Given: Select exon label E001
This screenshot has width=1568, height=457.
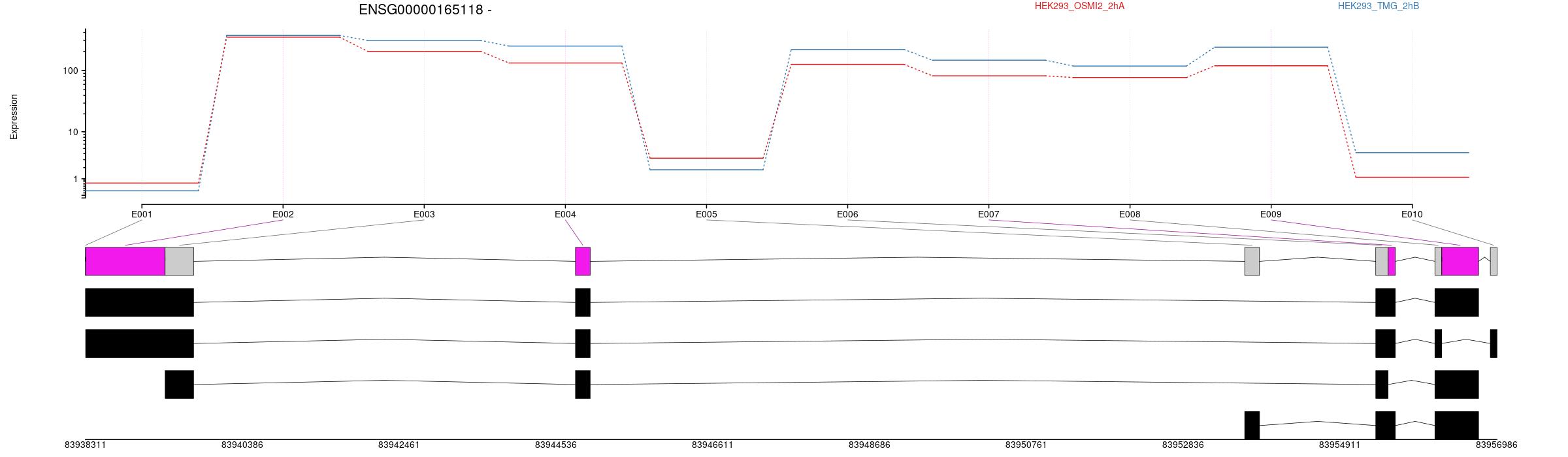Looking at the screenshot, I should pyautogui.click(x=142, y=214).
